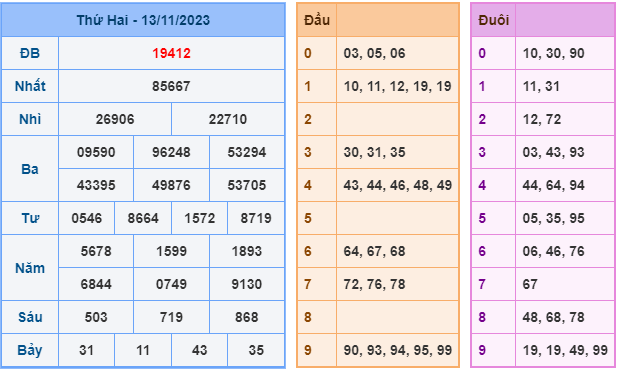Screen dimensions: 617x369
Task: Select third prize number 09590
Action: click(x=96, y=152)
